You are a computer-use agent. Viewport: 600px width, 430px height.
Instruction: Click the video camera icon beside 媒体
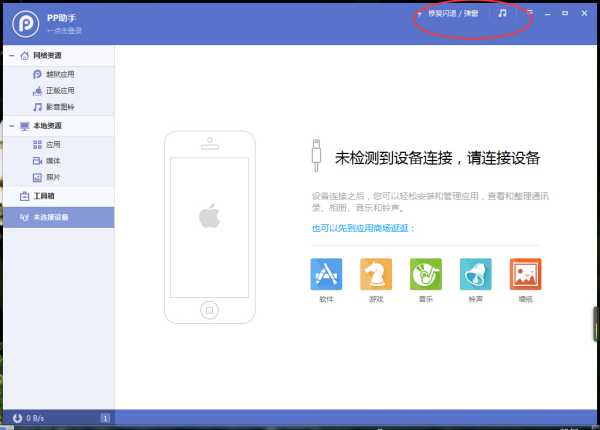point(38,161)
